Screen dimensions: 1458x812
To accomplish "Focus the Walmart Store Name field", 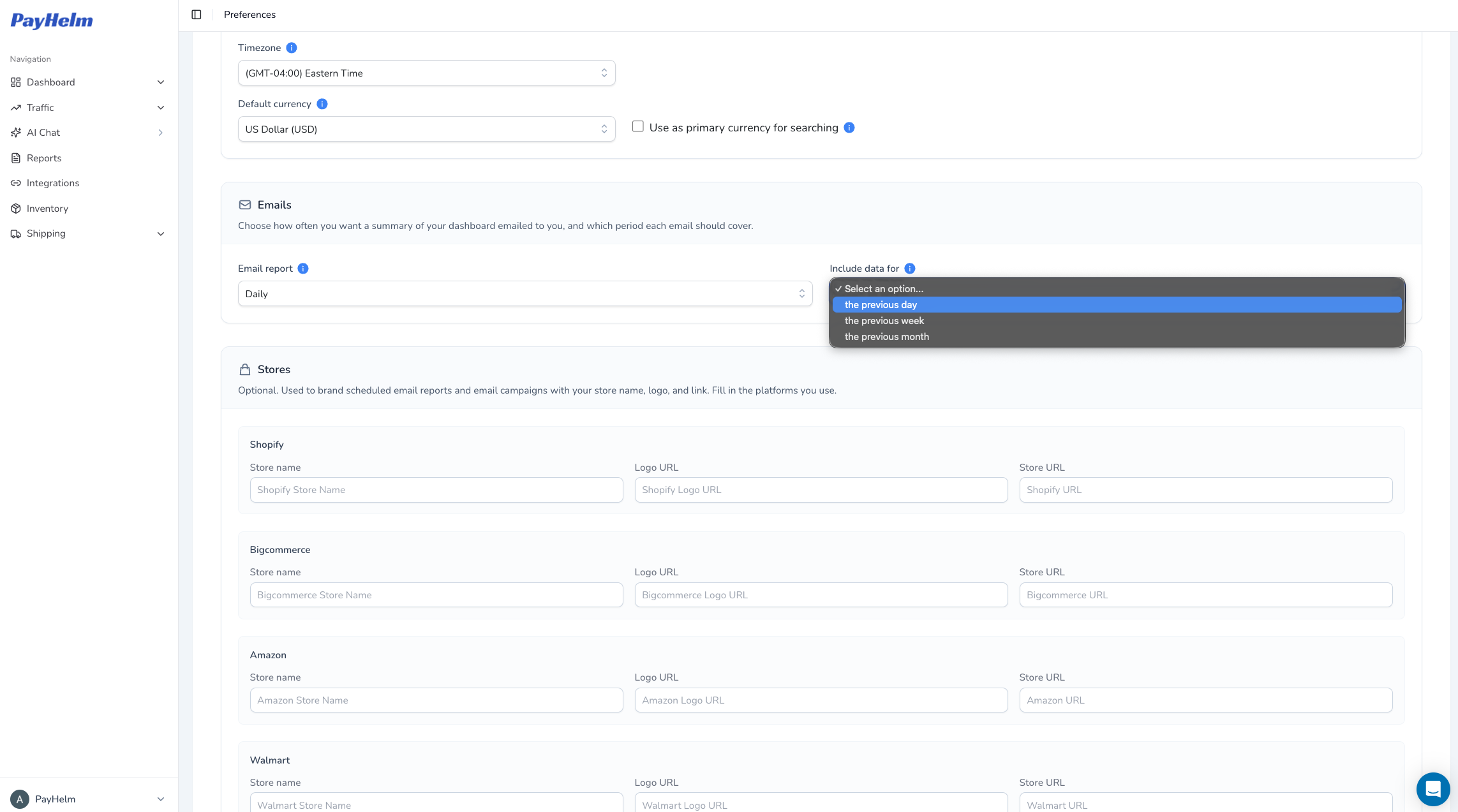I will click(436, 803).
